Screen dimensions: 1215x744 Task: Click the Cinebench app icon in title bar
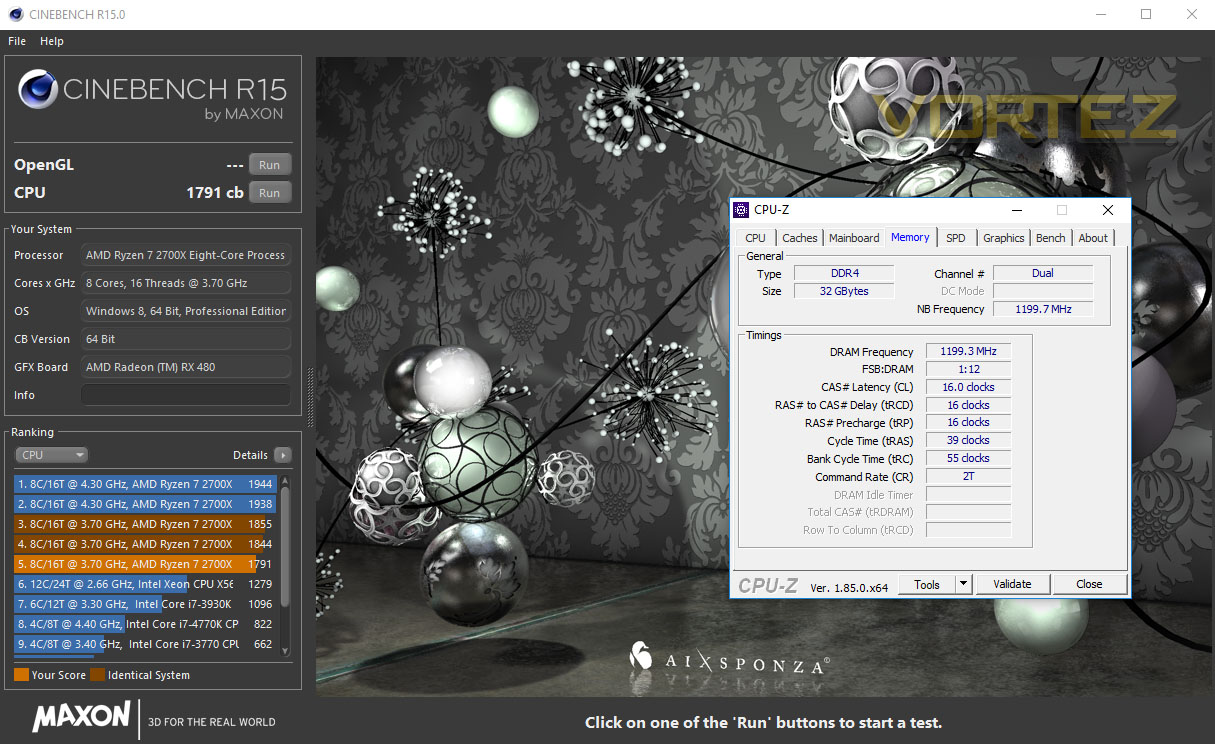(12, 14)
